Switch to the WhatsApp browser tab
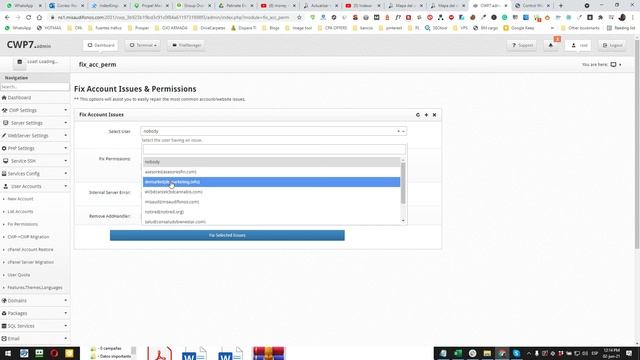 click(x=23, y=6)
